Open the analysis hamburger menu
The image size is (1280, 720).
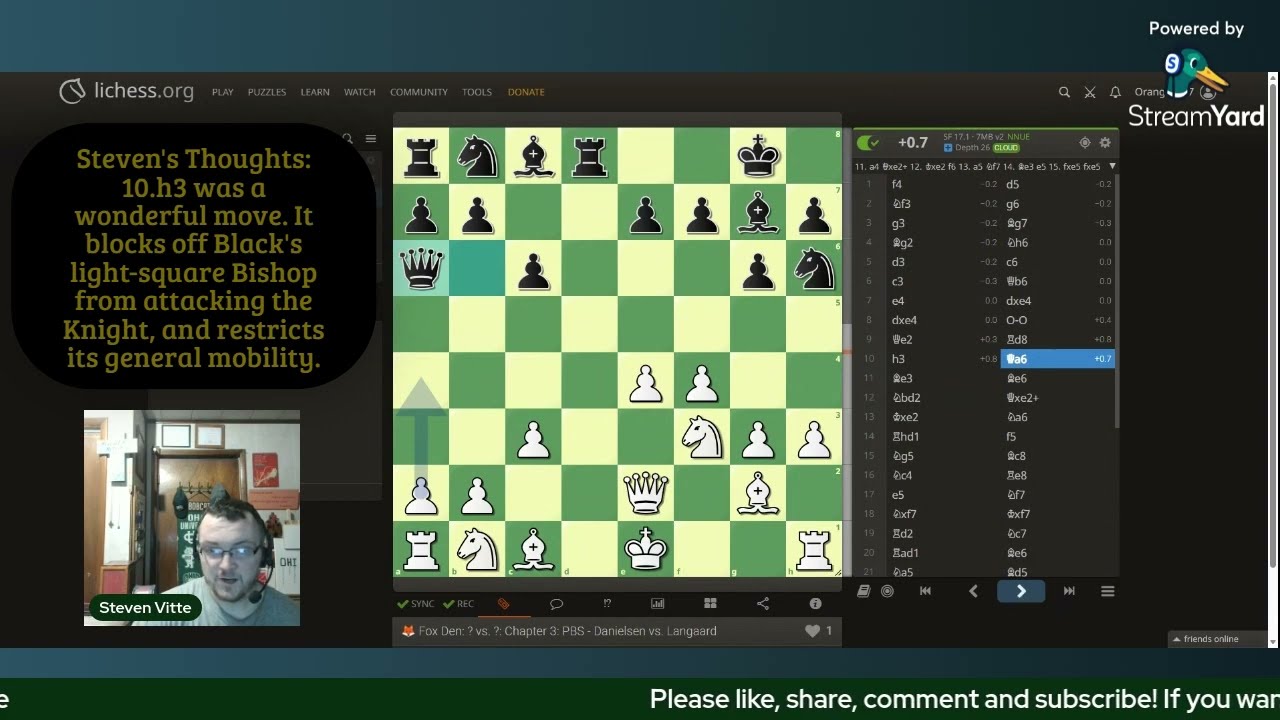click(x=1107, y=591)
